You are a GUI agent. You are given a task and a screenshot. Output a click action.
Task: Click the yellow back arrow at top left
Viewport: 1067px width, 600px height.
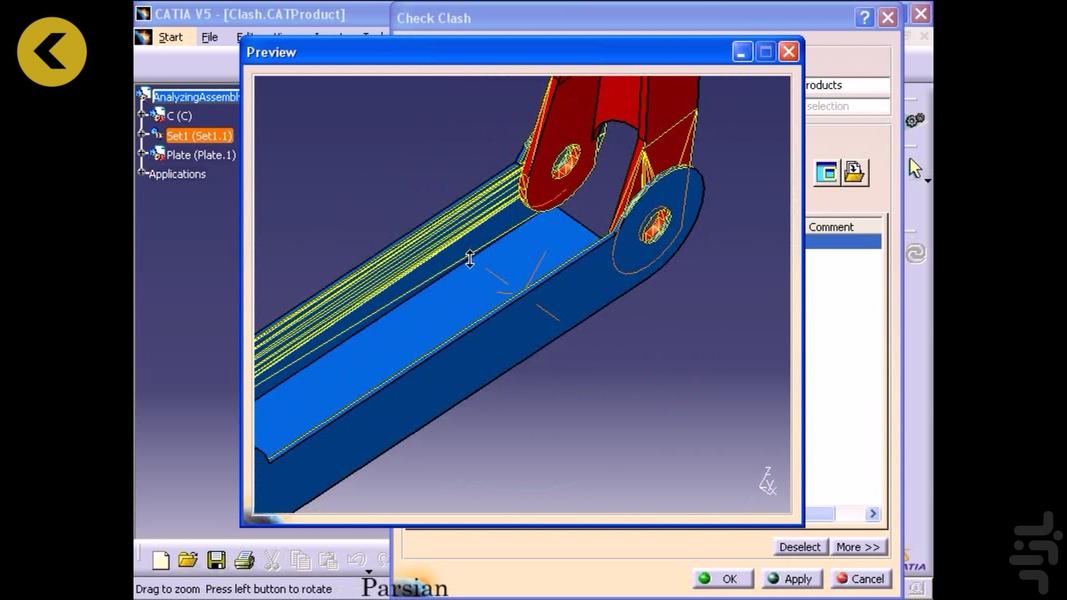51,51
